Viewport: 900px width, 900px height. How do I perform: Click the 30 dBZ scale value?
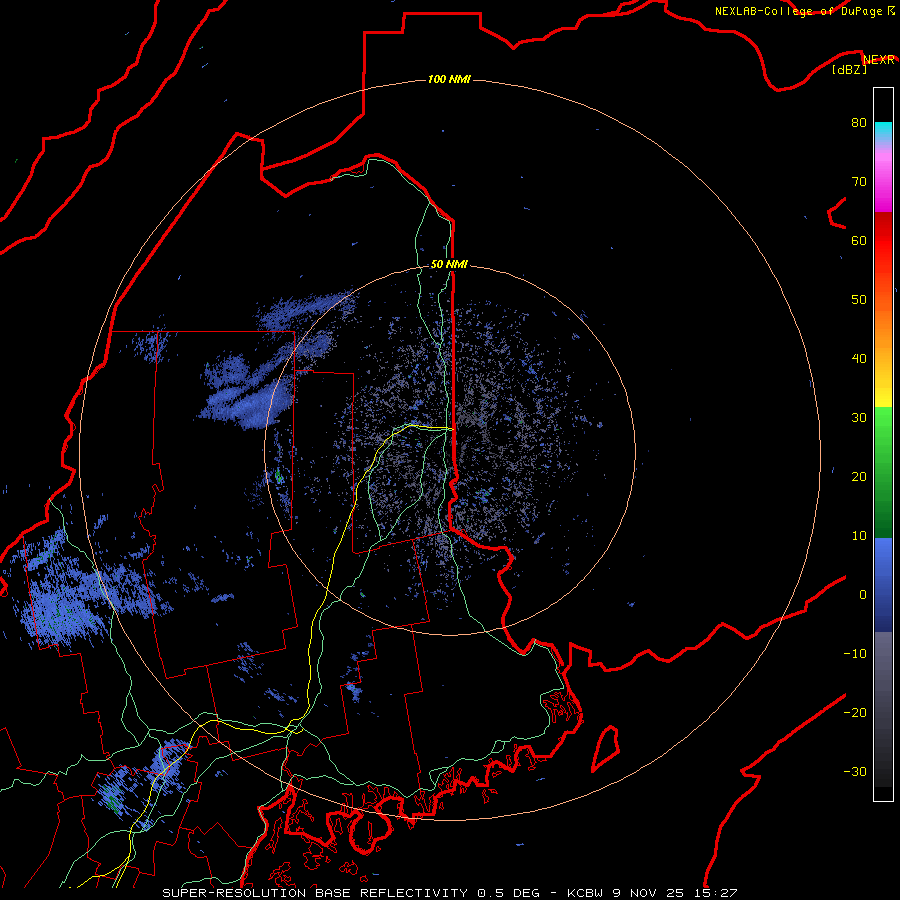tap(859, 417)
